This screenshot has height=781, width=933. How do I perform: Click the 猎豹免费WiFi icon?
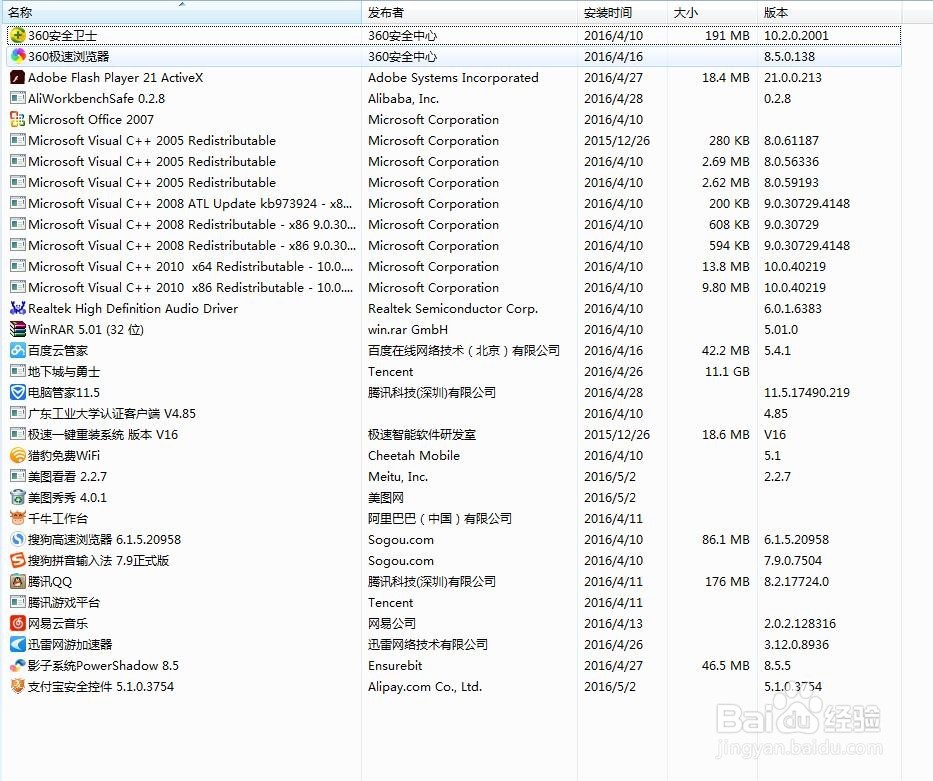pos(18,455)
